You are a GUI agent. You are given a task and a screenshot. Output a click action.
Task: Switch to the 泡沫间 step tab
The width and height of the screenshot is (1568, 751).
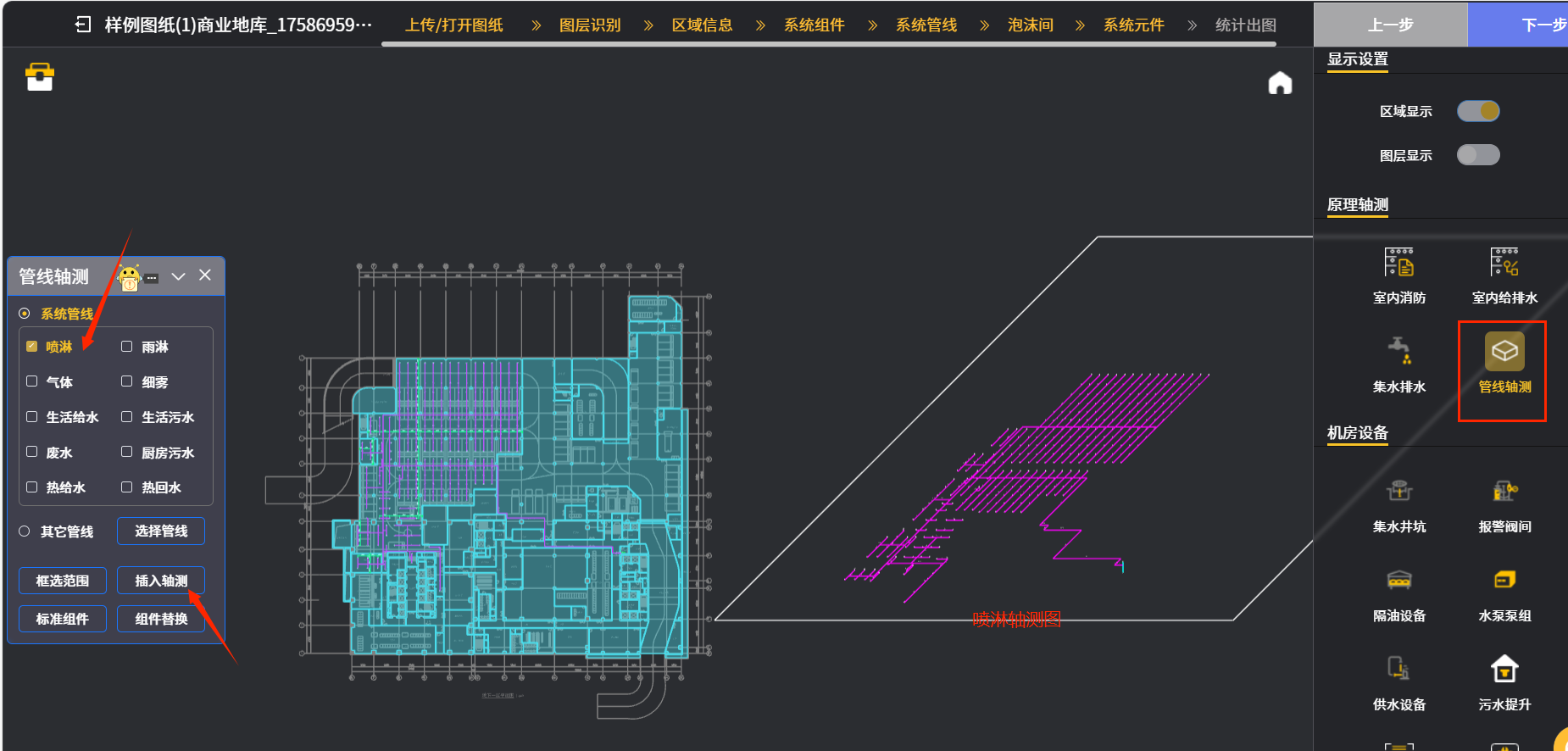pyautogui.click(x=1031, y=25)
